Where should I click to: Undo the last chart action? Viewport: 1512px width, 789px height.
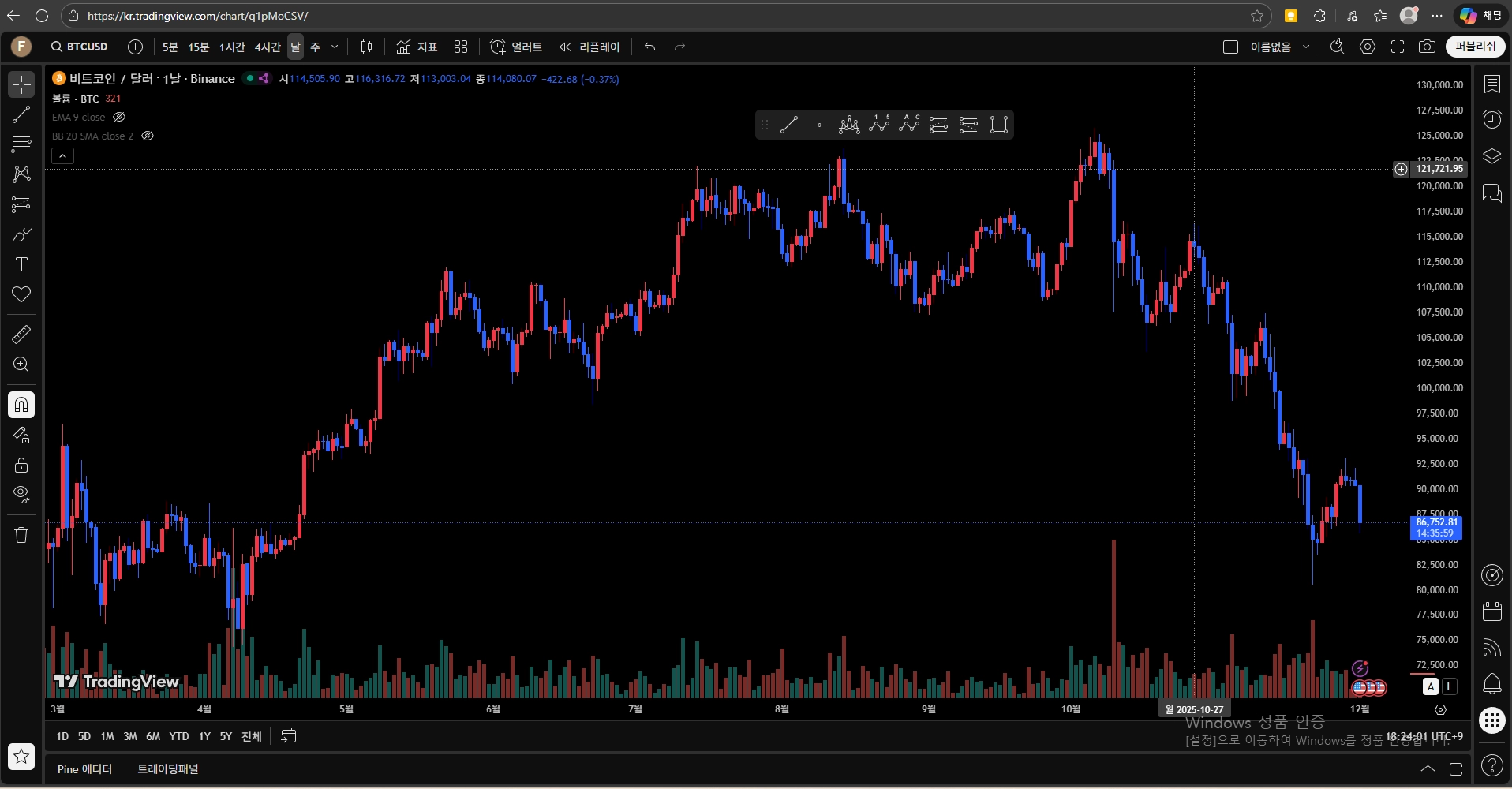coord(649,47)
